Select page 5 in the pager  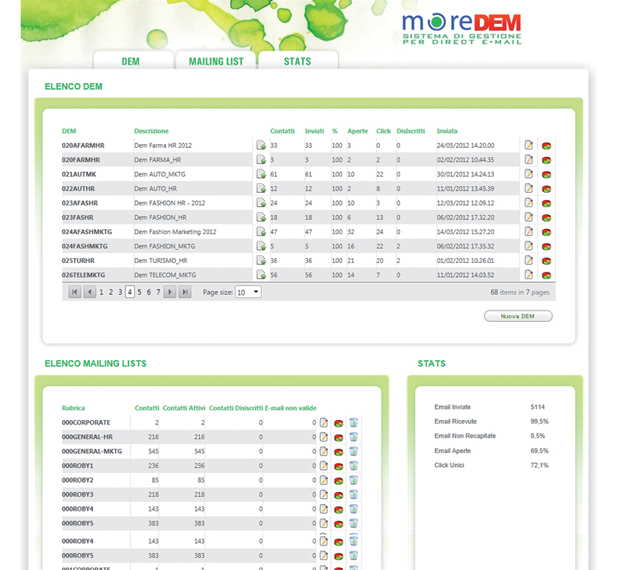tap(139, 292)
